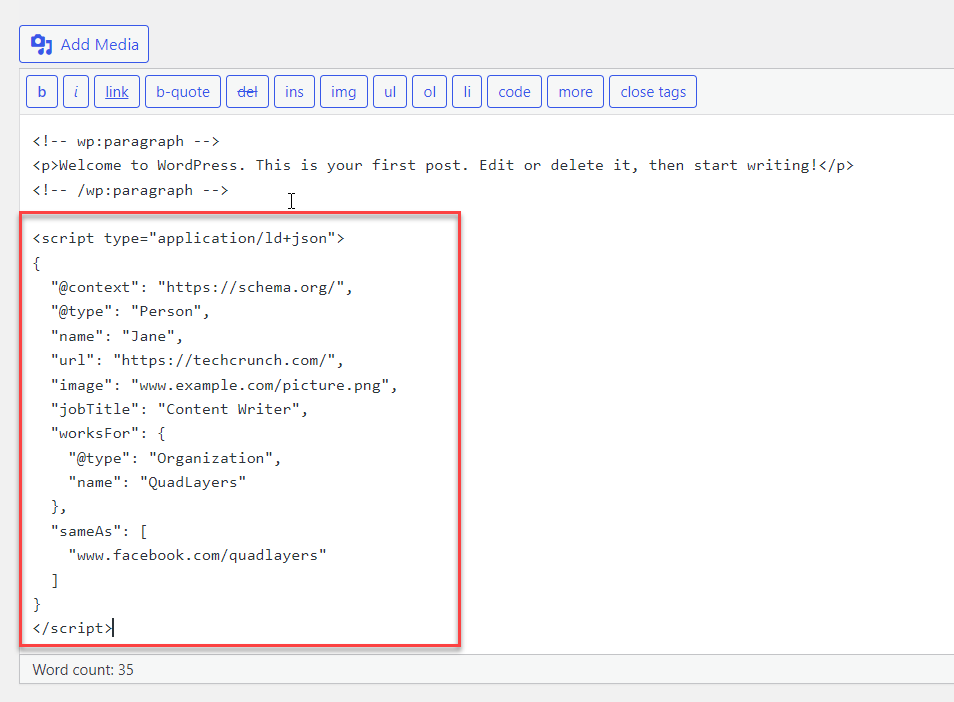
Task: Click the media icon in Add Media
Action: tap(41, 44)
